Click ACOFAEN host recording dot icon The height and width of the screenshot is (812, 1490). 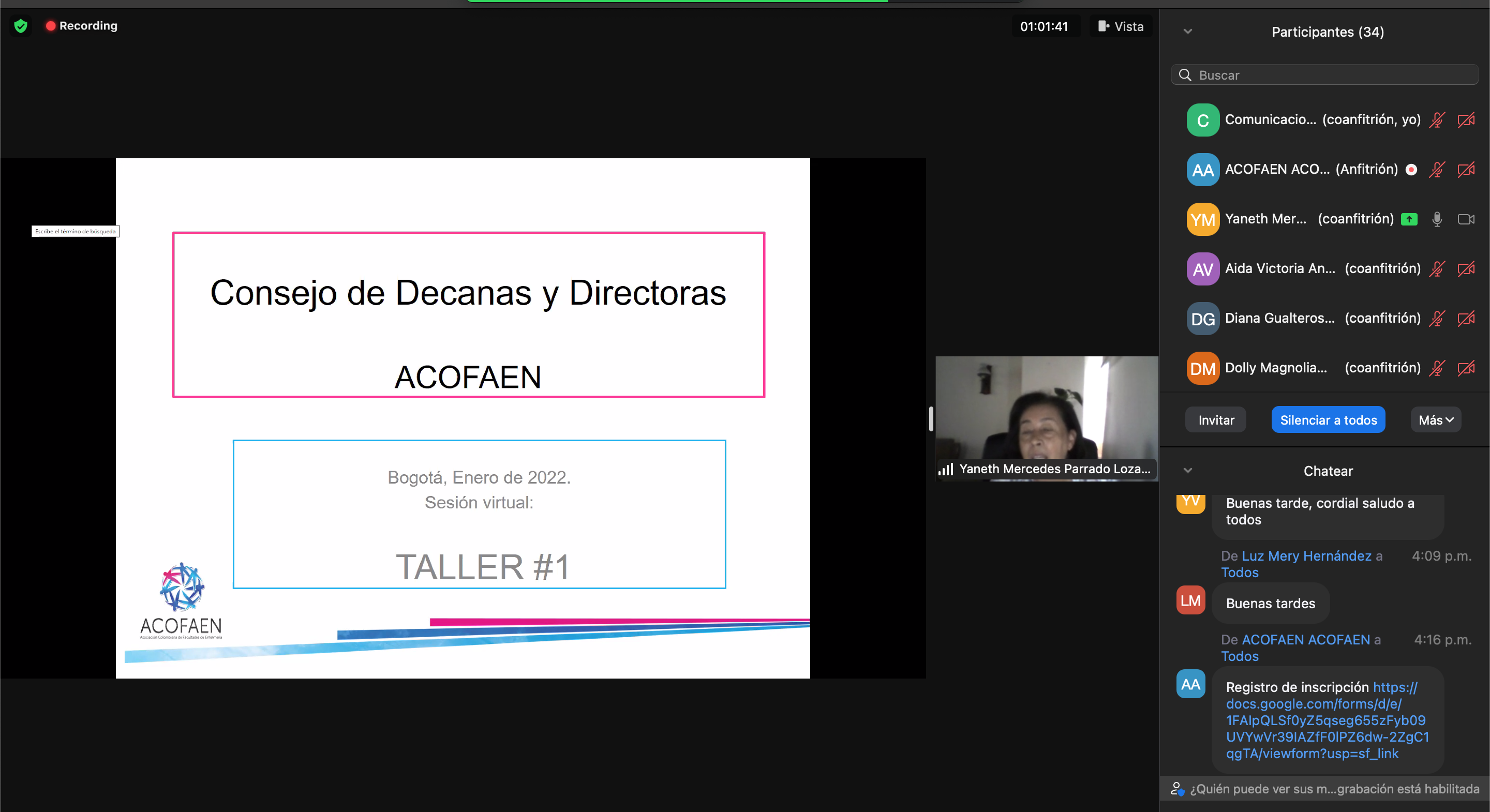pos(1411,170)
